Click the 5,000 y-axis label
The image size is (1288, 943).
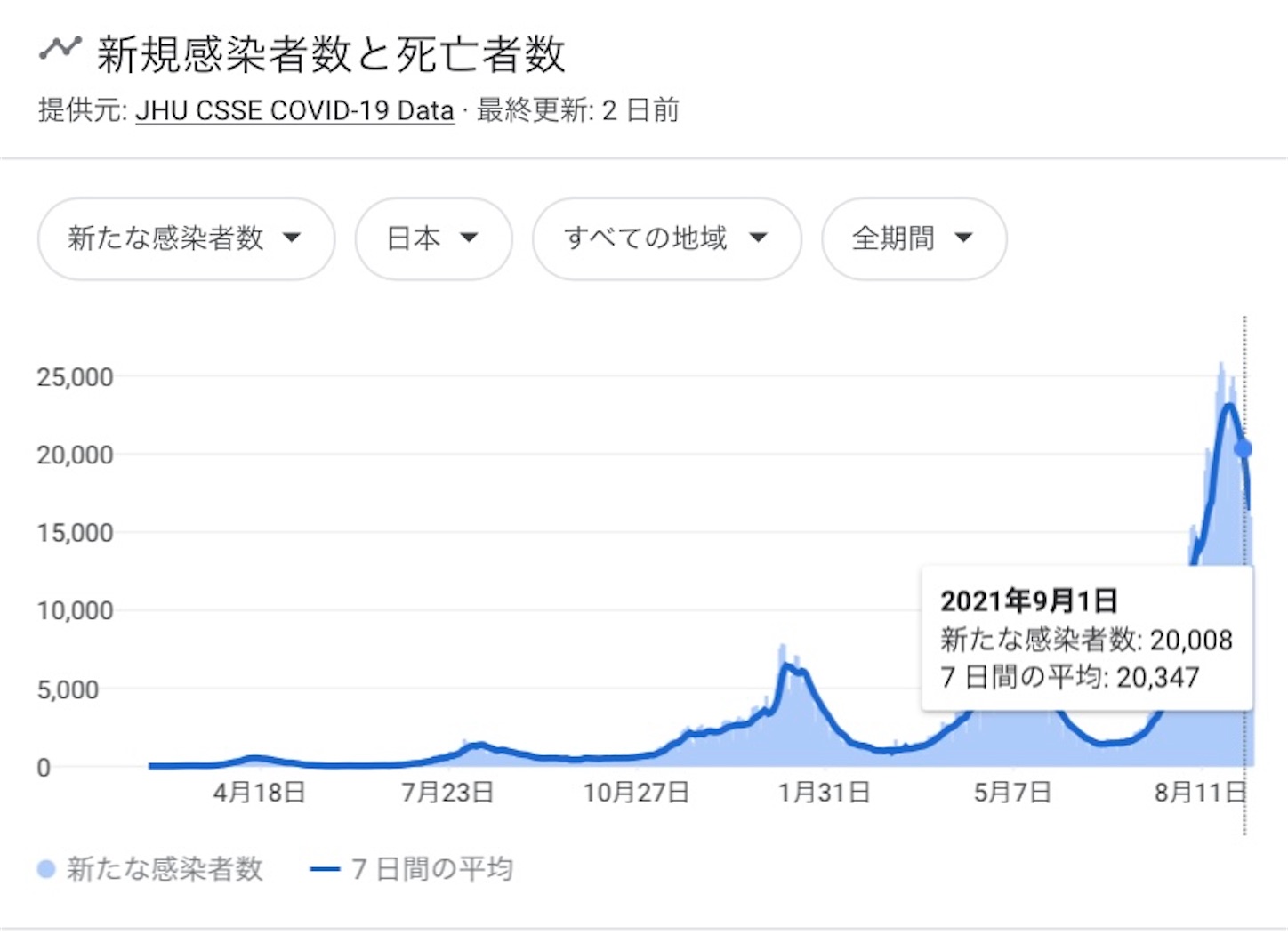[x=68, y=689]
